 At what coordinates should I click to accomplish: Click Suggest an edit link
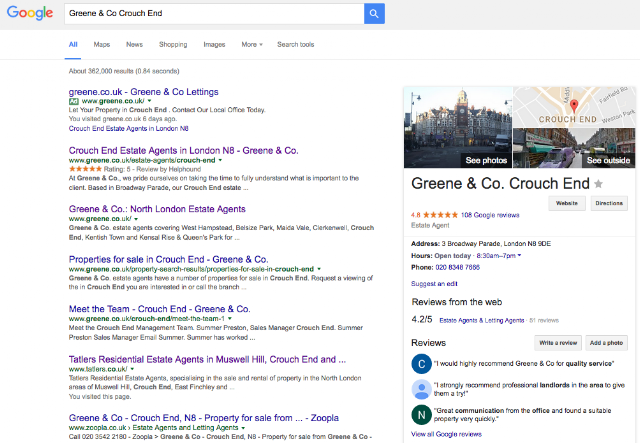click(434, 284)
